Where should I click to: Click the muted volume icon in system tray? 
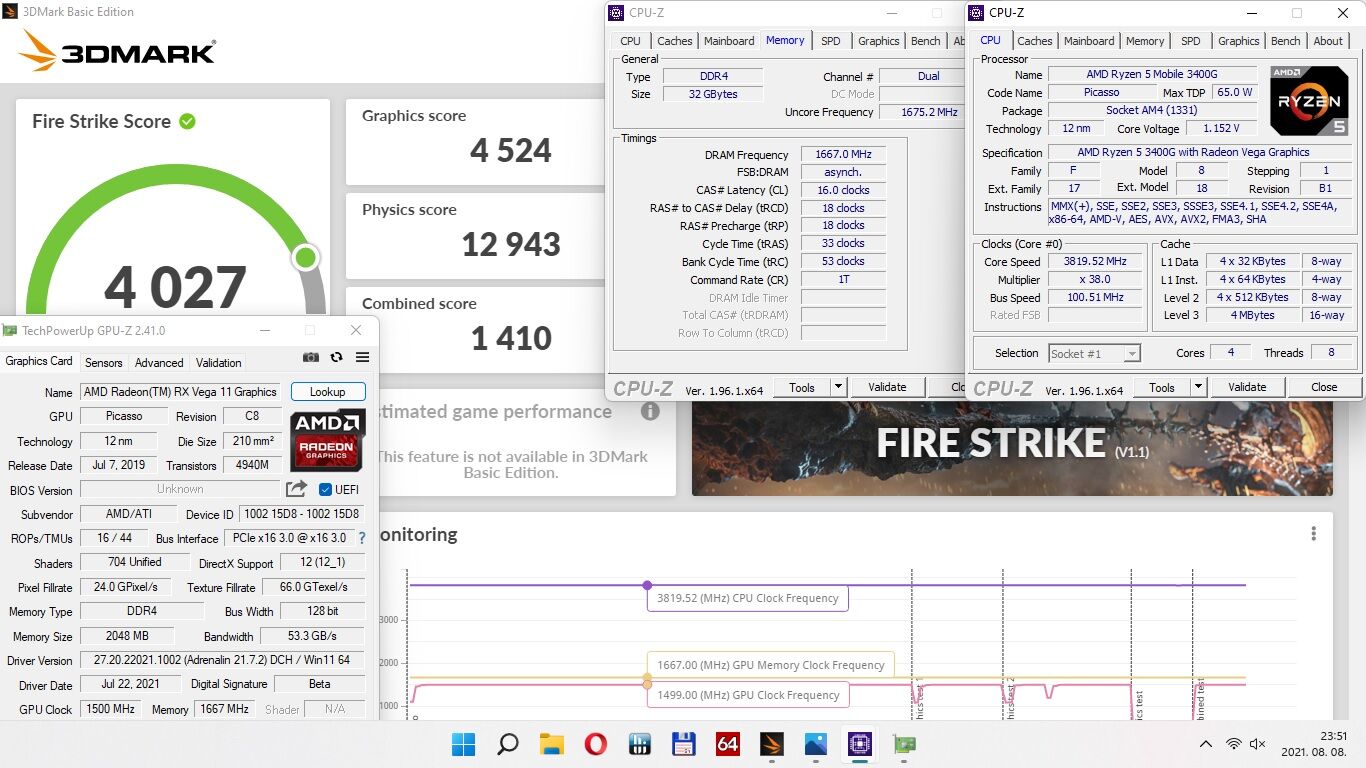[1258, 744]
